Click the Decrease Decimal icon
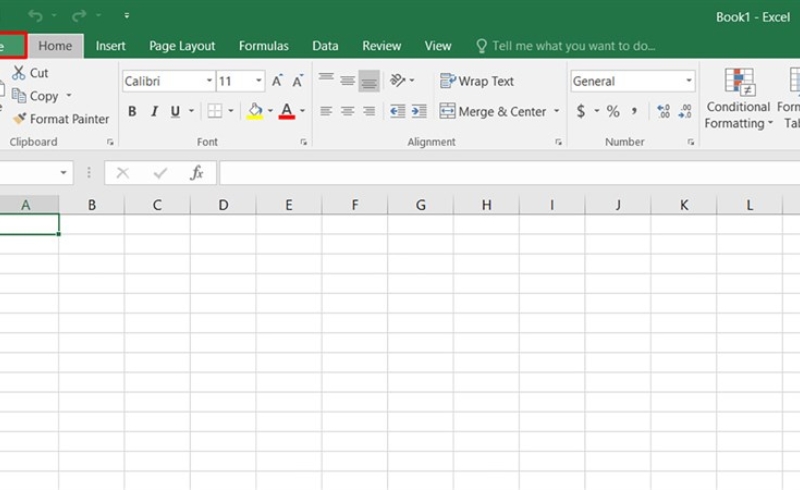The image size is (800, 490). [x=685, y=111]
